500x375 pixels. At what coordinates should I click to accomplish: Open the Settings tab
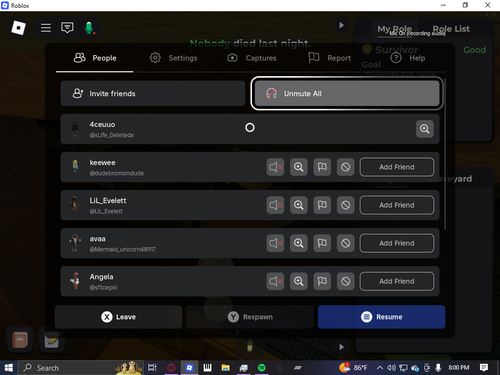[173, 58]
